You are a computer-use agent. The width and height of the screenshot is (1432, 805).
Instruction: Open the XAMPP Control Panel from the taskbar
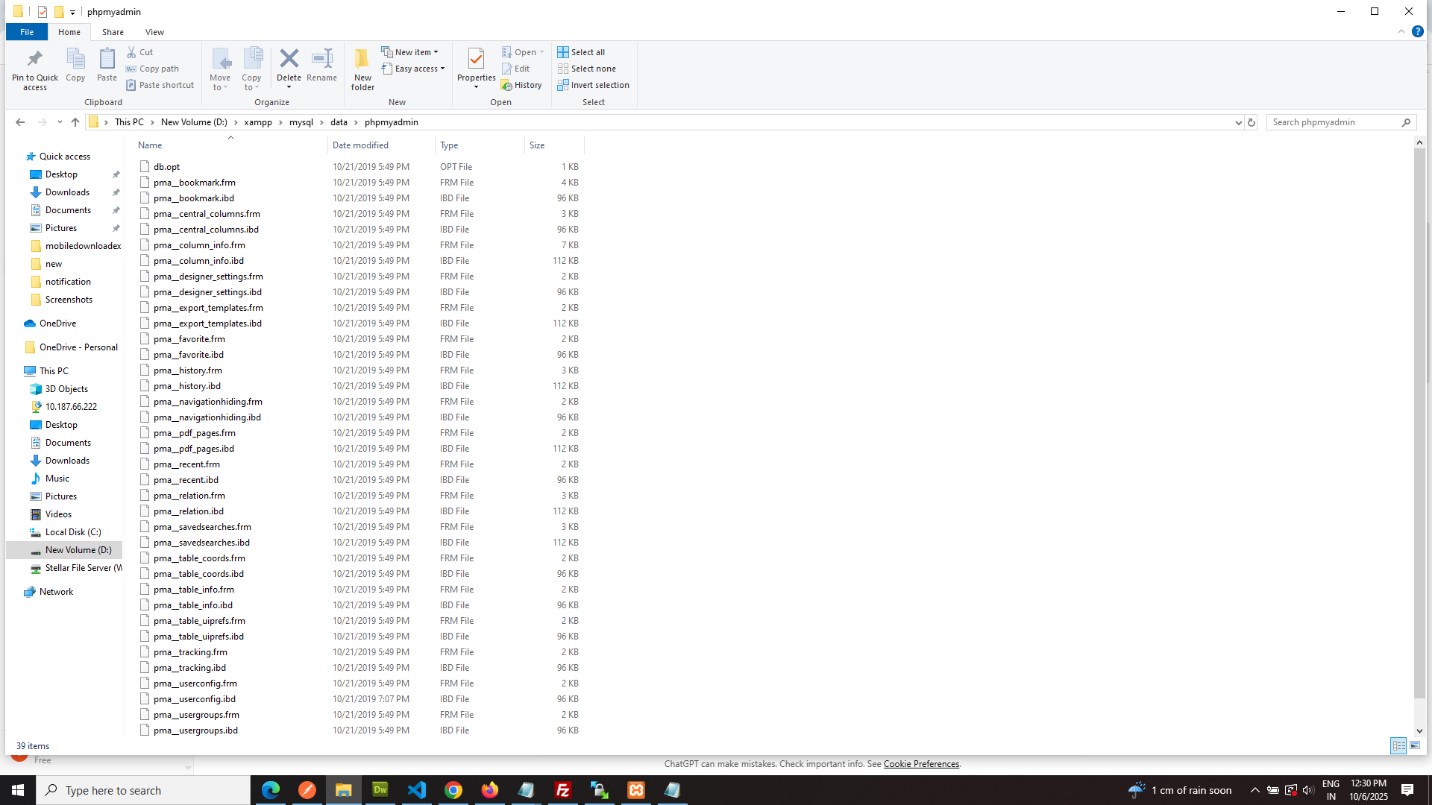pyautogui.click(x=636, y=790)
